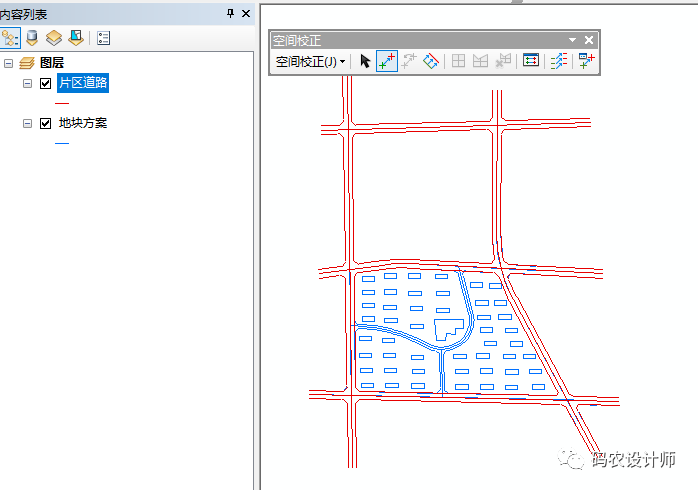
Task: Select the Select Elements arrow tool
Action: [x=365, y=61]
